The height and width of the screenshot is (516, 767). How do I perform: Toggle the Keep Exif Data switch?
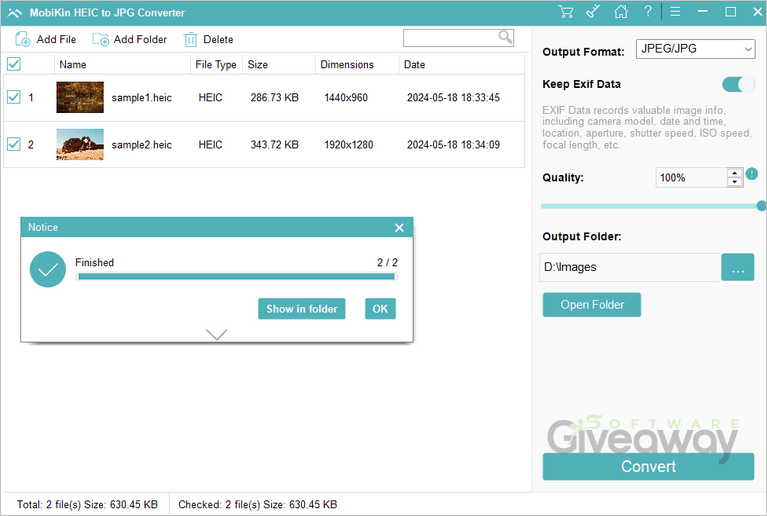[739, 84]
